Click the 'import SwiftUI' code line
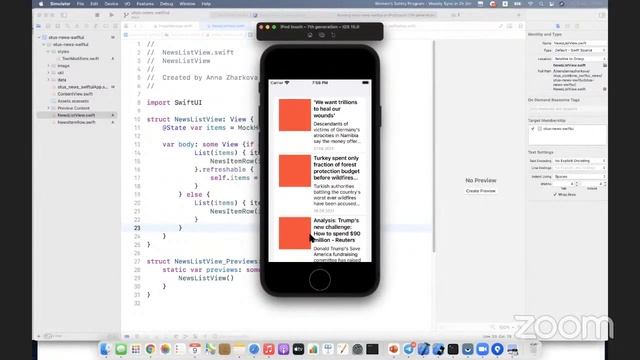Image resolution: width=640 pixels, height=360 pixels. 174,102
